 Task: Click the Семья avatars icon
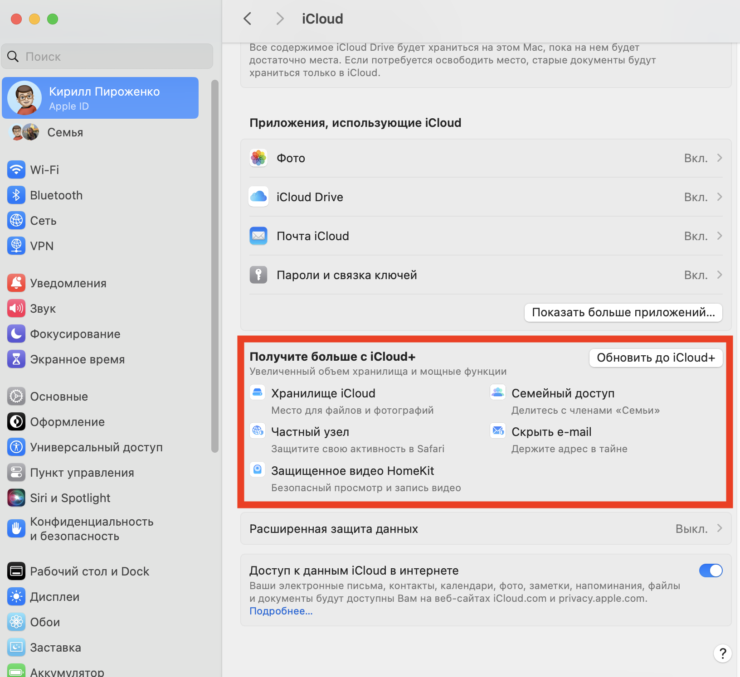[x=25, y=133]
